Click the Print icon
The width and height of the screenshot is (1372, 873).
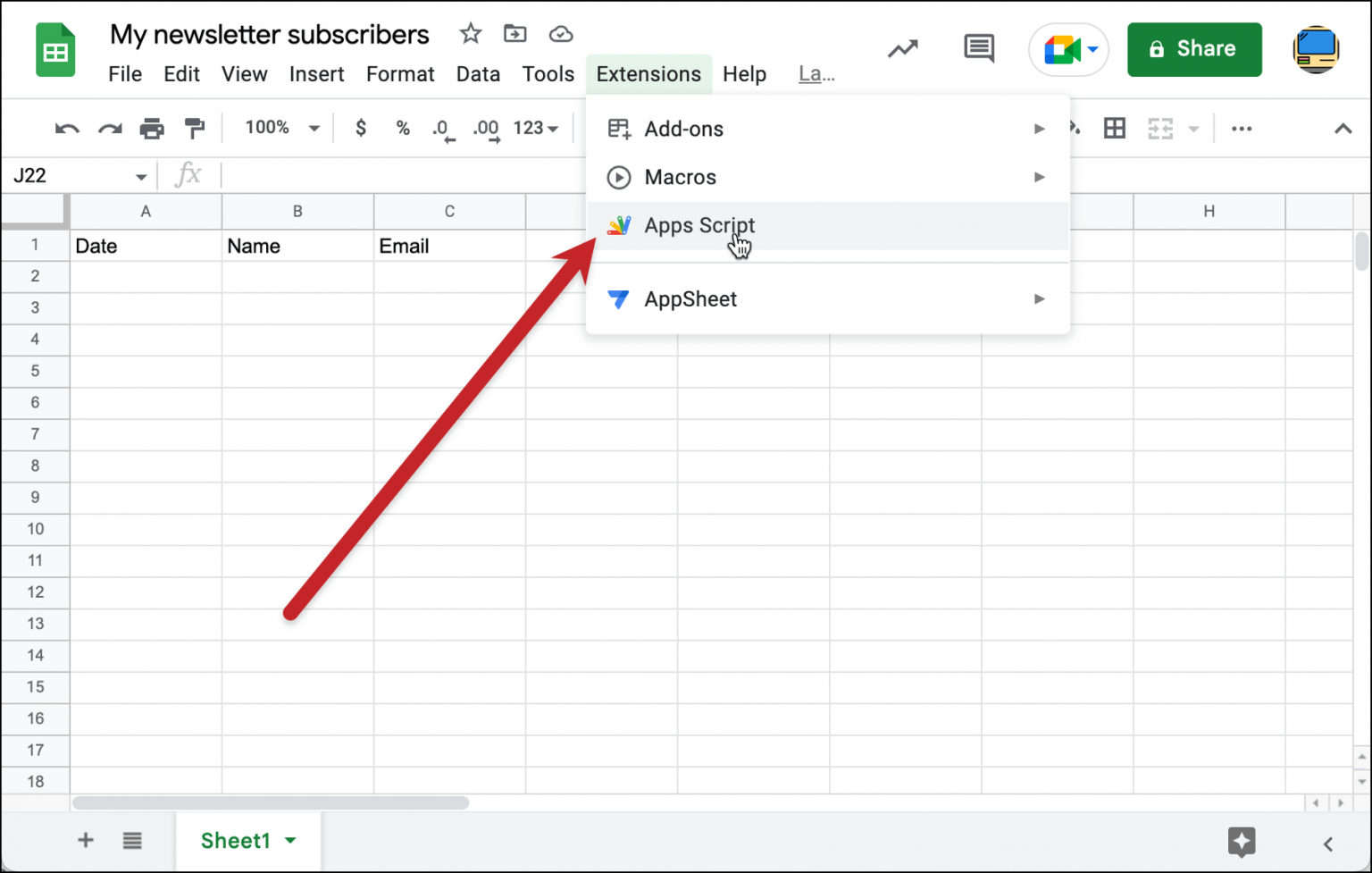[152, 128]
